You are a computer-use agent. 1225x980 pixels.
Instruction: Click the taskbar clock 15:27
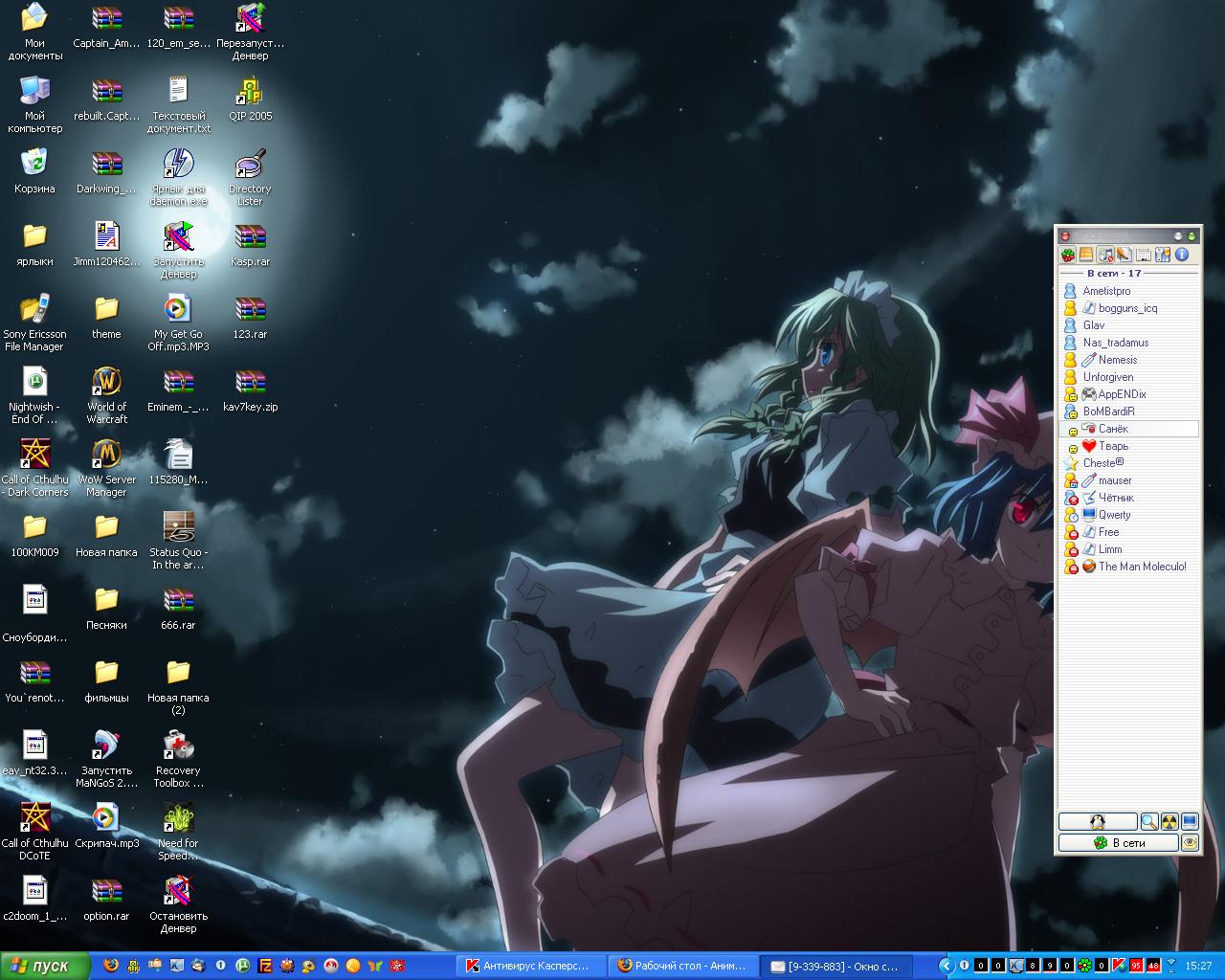(x=1198, y=966)
